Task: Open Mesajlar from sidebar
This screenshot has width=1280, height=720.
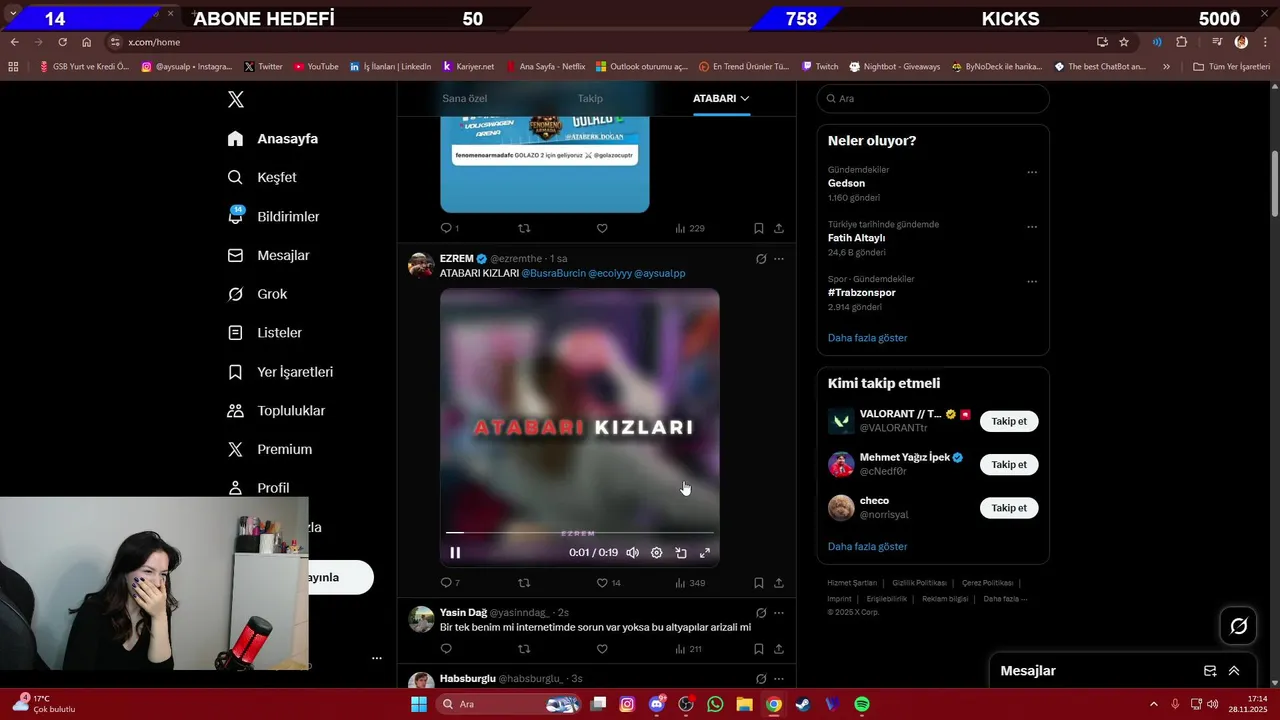Action: pos(268,255)
